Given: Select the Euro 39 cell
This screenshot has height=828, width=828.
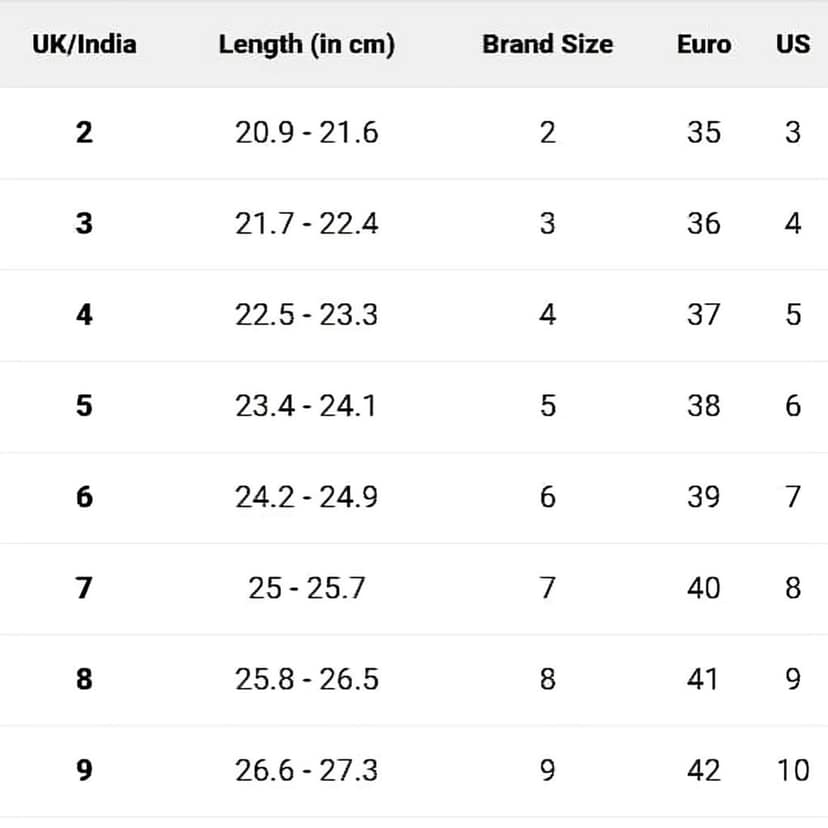Looking at the screenshot, I should 704,497.
